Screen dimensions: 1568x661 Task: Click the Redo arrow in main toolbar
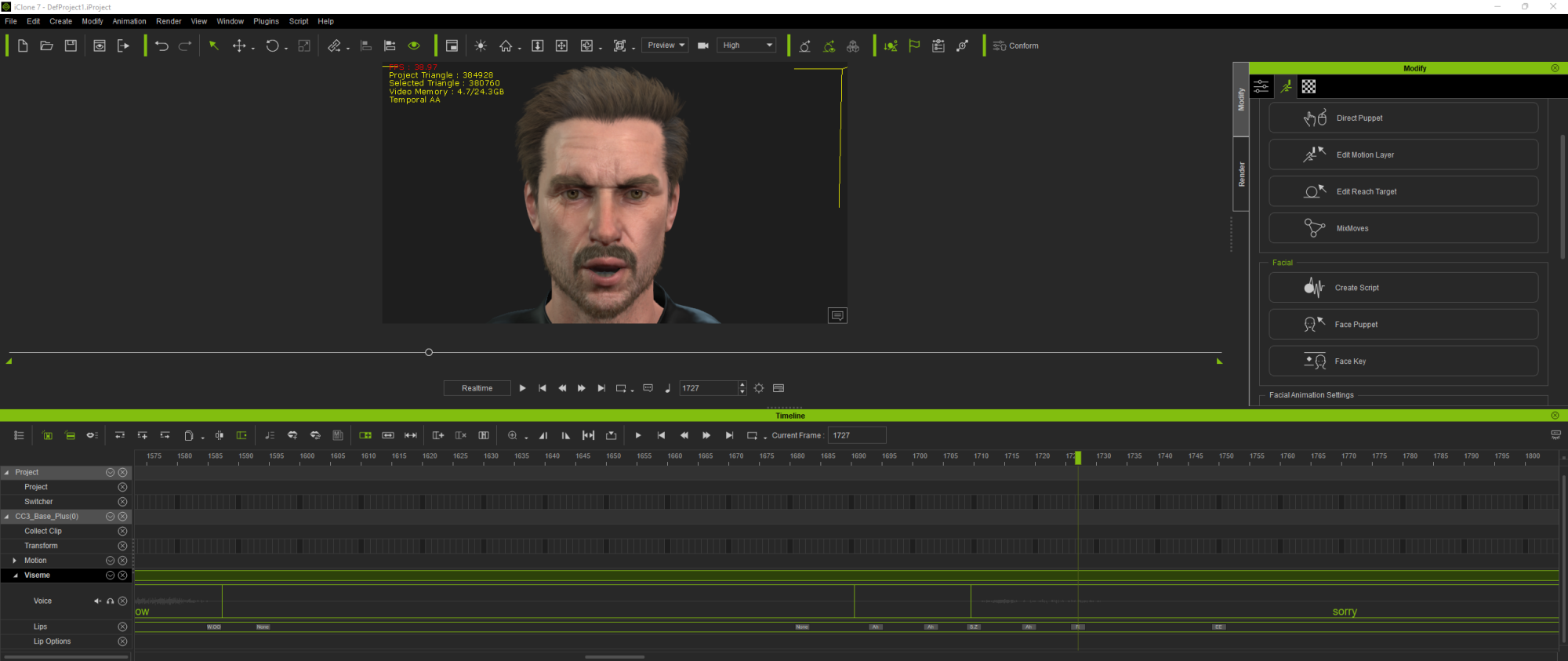click(x=185, y=45)
